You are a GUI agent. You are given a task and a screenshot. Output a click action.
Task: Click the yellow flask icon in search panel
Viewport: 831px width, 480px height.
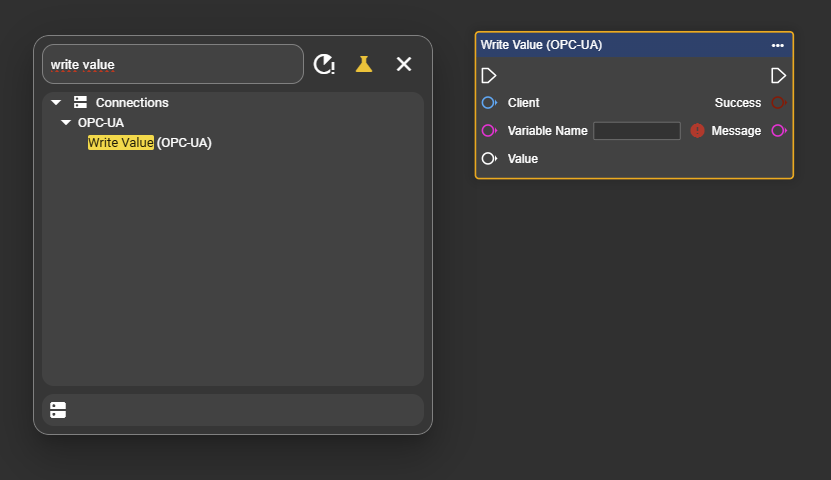pyautogui.click(x=364, y=64)
